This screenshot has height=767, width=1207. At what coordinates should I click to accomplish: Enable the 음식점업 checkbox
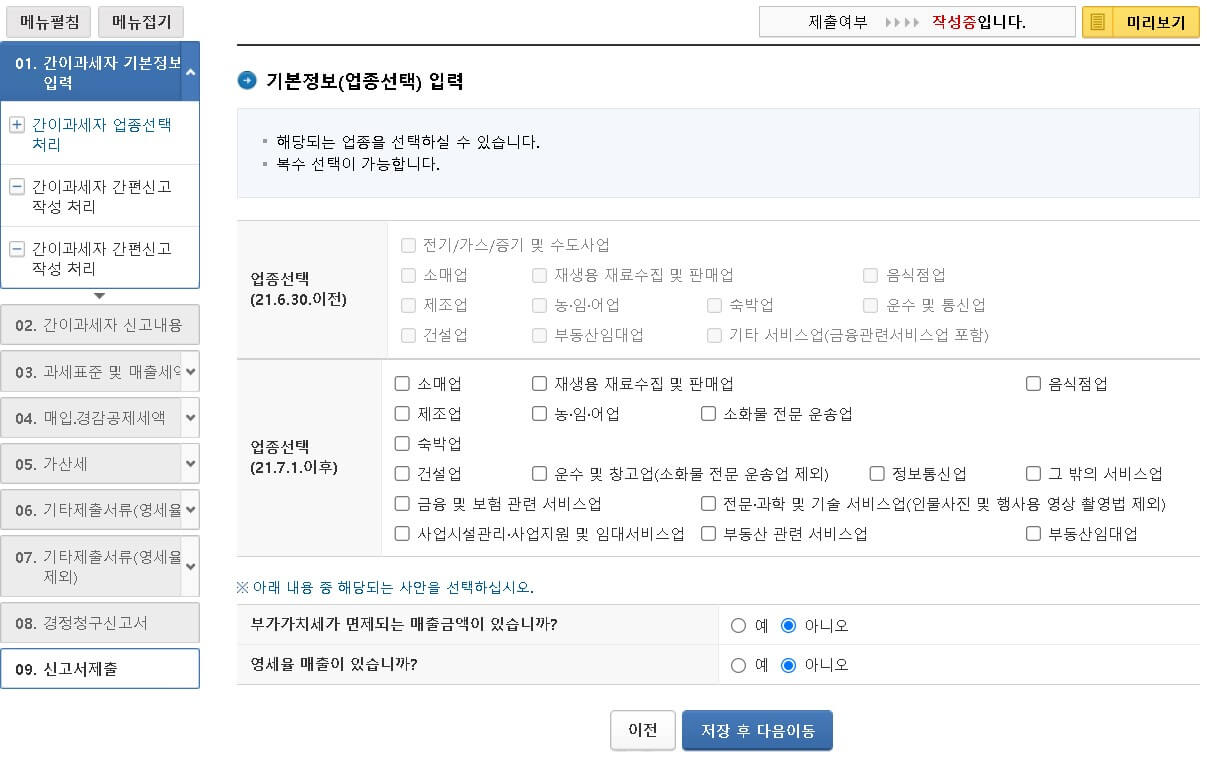(x=1033, y=383)
